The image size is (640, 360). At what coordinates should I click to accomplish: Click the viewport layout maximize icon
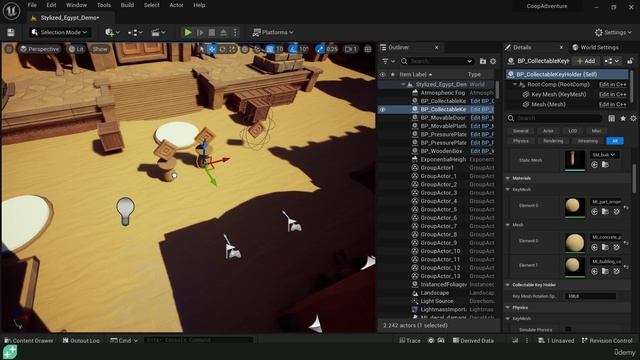click(x=368, y=49)
